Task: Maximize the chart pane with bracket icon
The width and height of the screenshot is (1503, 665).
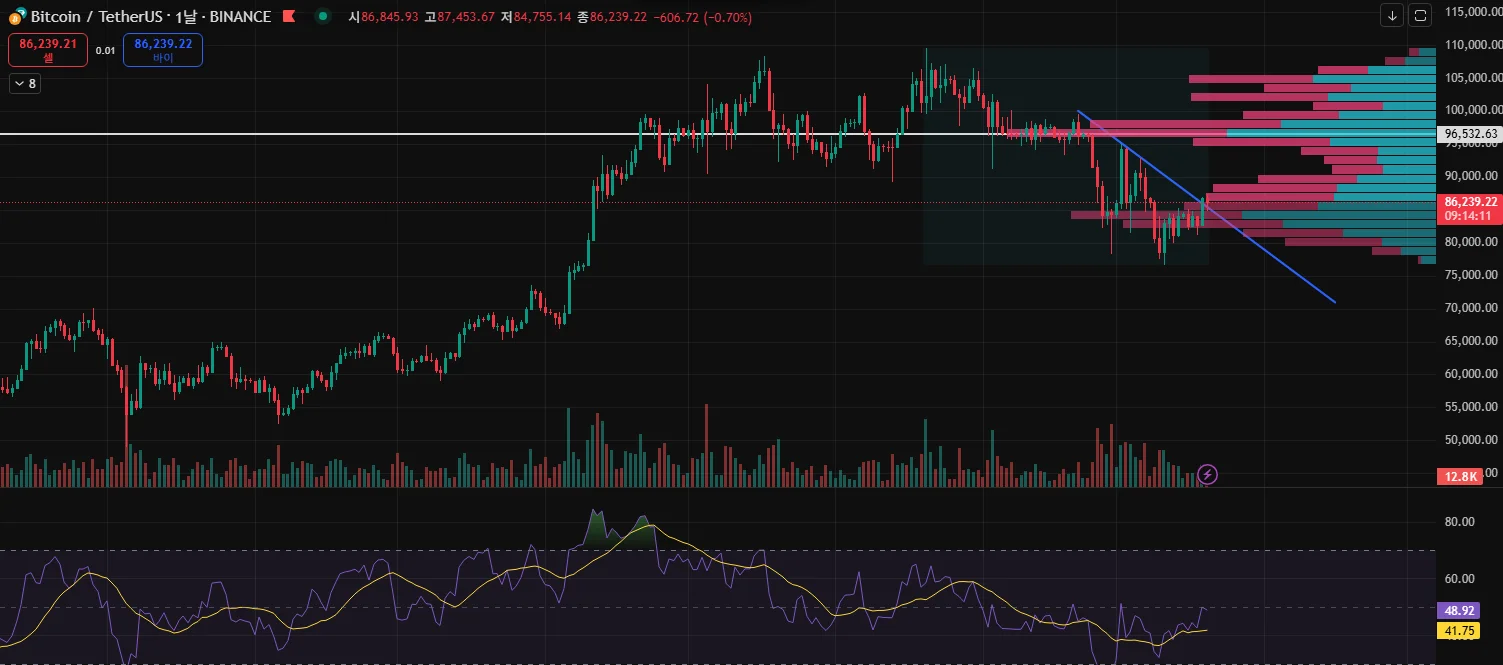Action: coord(1420,15)
